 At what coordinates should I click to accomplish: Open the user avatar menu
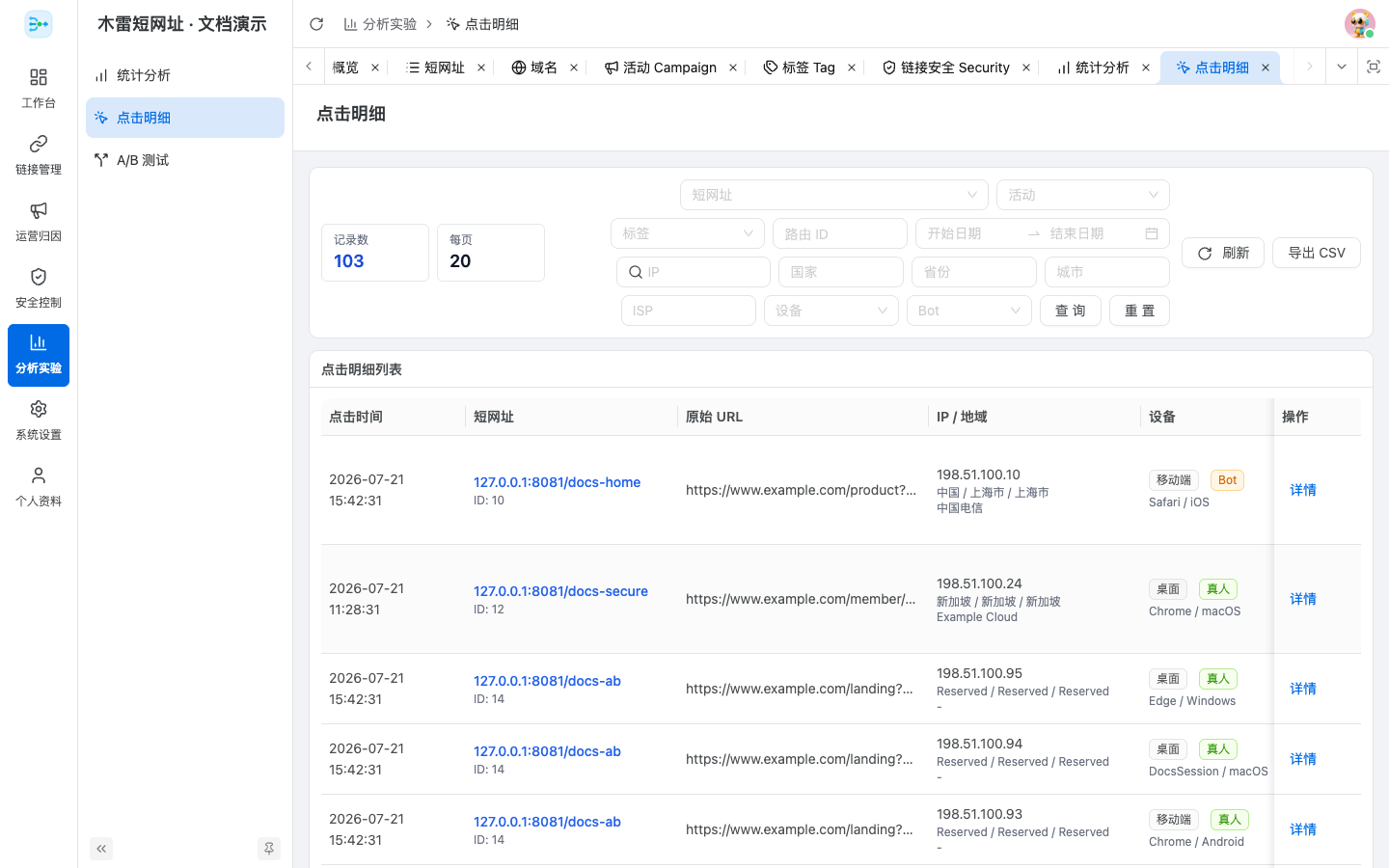pyautogui.click(x=1360, y=24)
